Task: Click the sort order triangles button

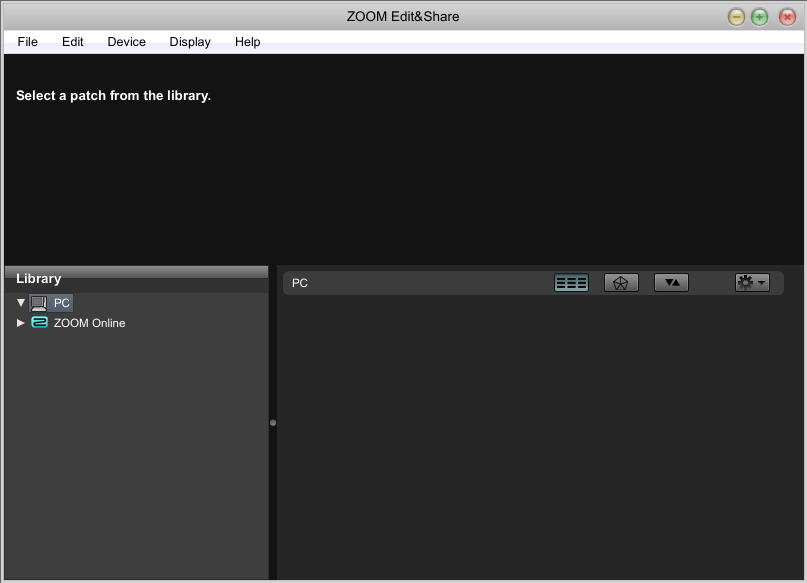Action: 671,283
